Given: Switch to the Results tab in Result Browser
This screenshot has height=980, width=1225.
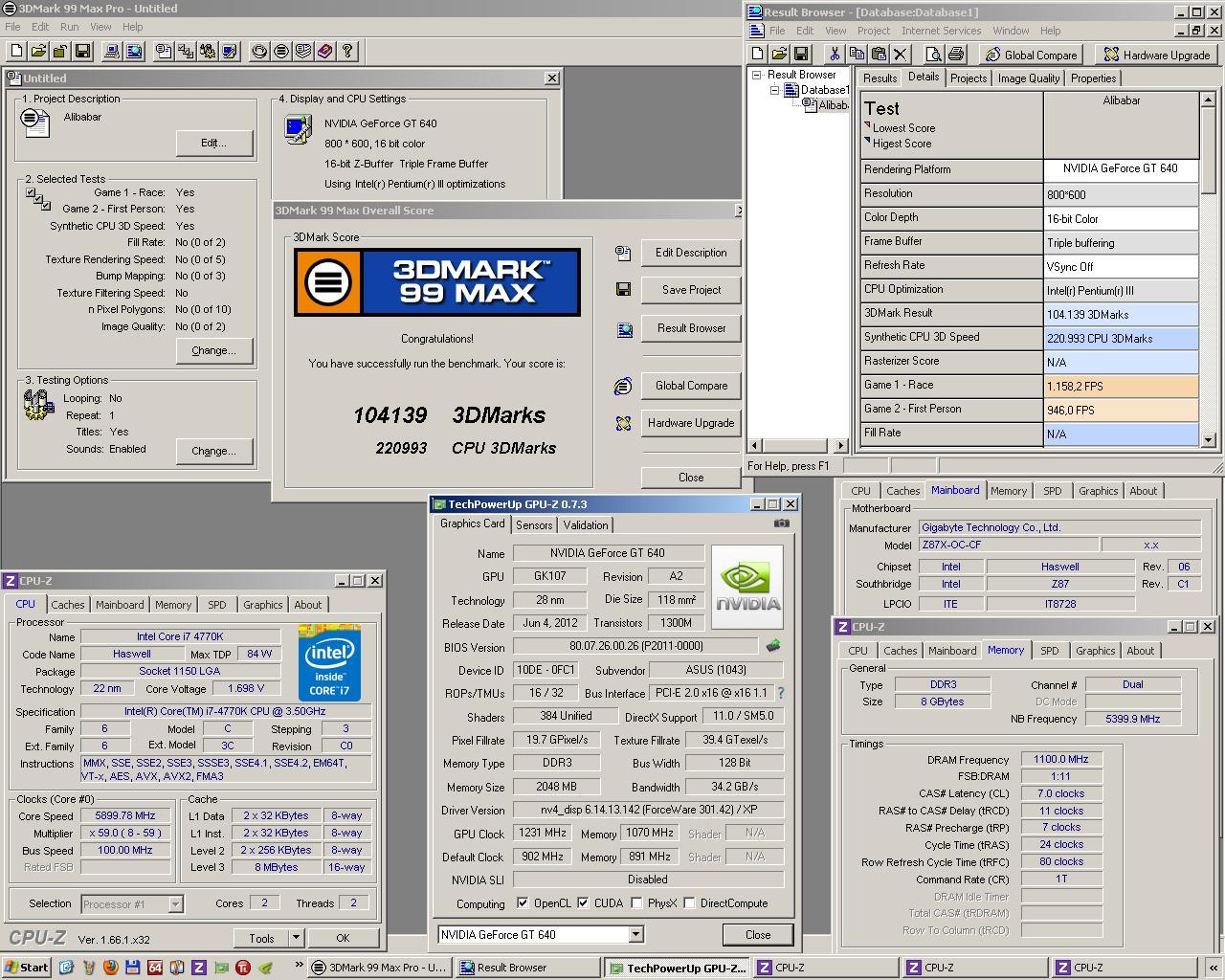Looking at the screenshot, I should click(x=880, y=78).
